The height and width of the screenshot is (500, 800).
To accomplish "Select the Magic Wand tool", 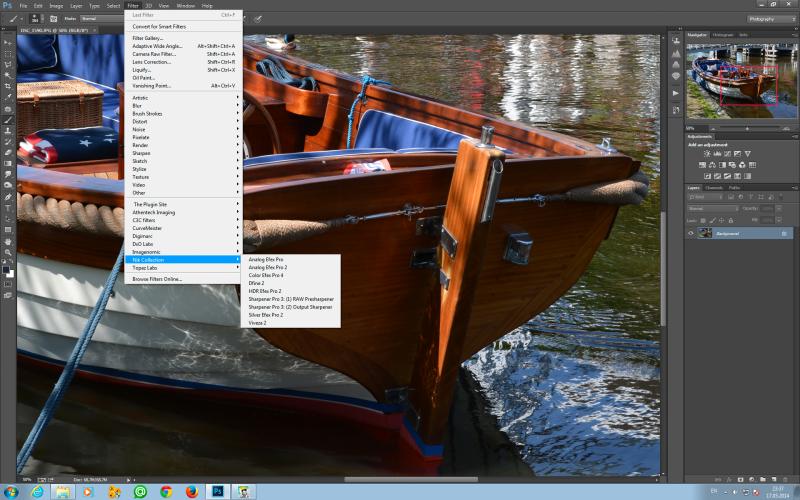I will point(8,76).
